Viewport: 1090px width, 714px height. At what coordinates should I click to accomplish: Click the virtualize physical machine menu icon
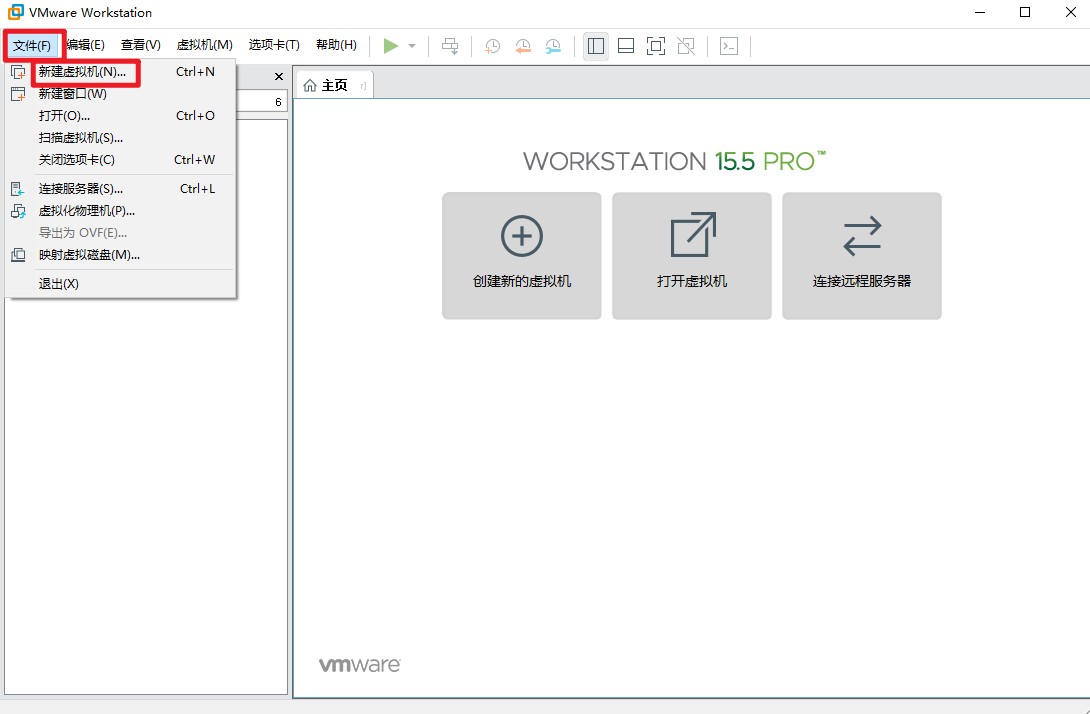(x=19, y=211)
